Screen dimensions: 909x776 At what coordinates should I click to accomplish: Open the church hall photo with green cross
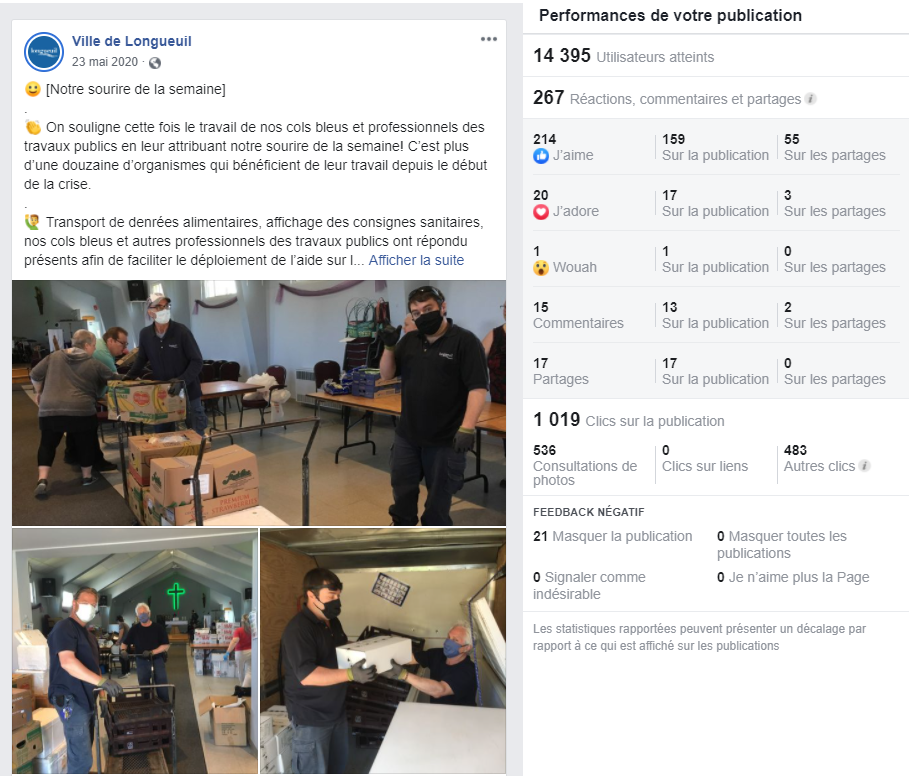pyautogui.click(x=135, y=651)
